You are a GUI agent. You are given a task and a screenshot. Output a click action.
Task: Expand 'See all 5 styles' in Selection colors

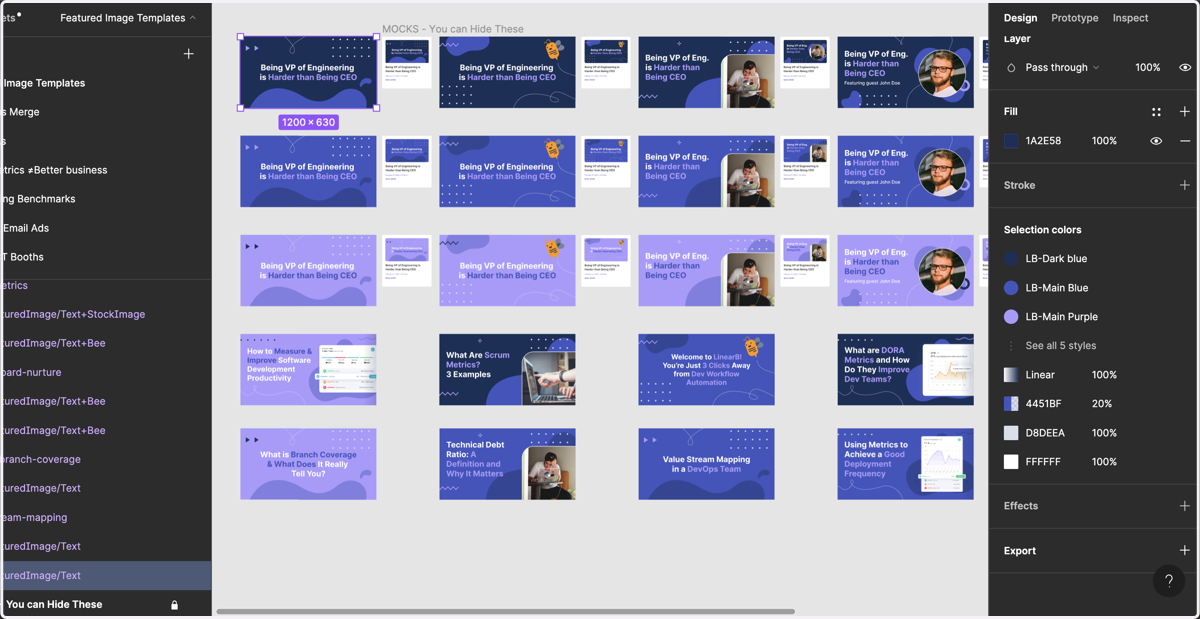click(1060, 346)
